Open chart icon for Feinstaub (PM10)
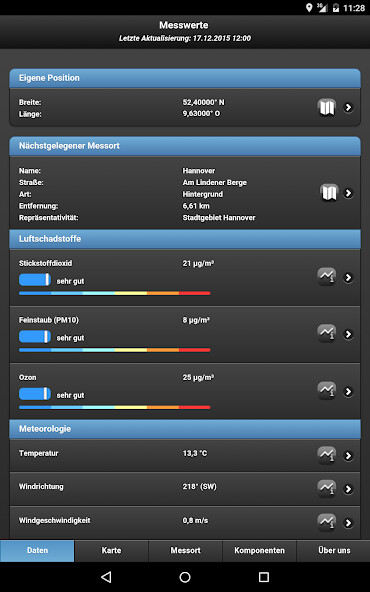 [x=327, y=334]
